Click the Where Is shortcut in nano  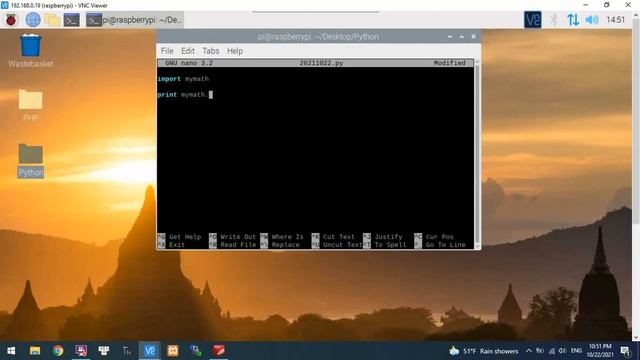coord(282,237)
